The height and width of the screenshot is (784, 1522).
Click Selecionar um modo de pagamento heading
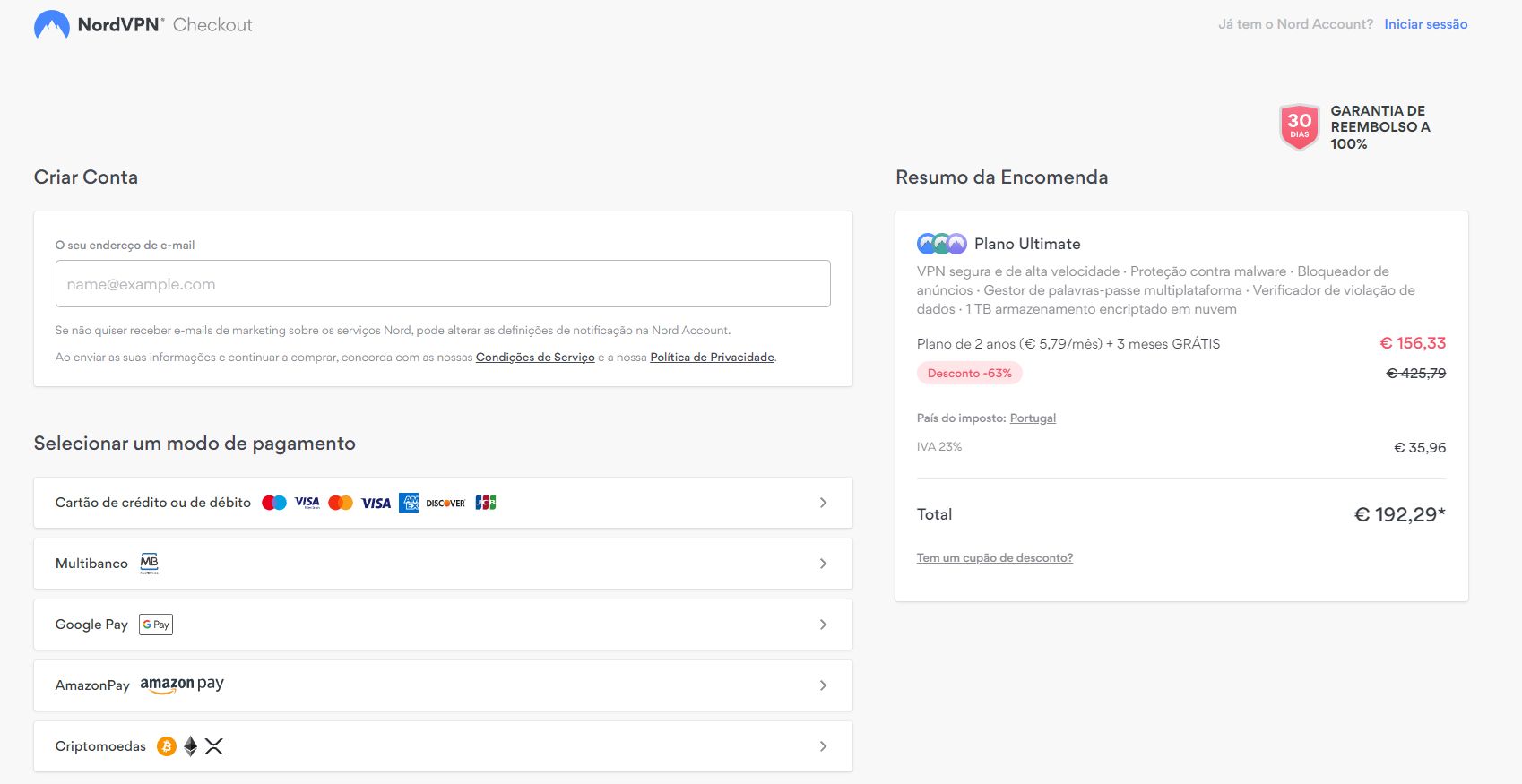coord(195,444)
